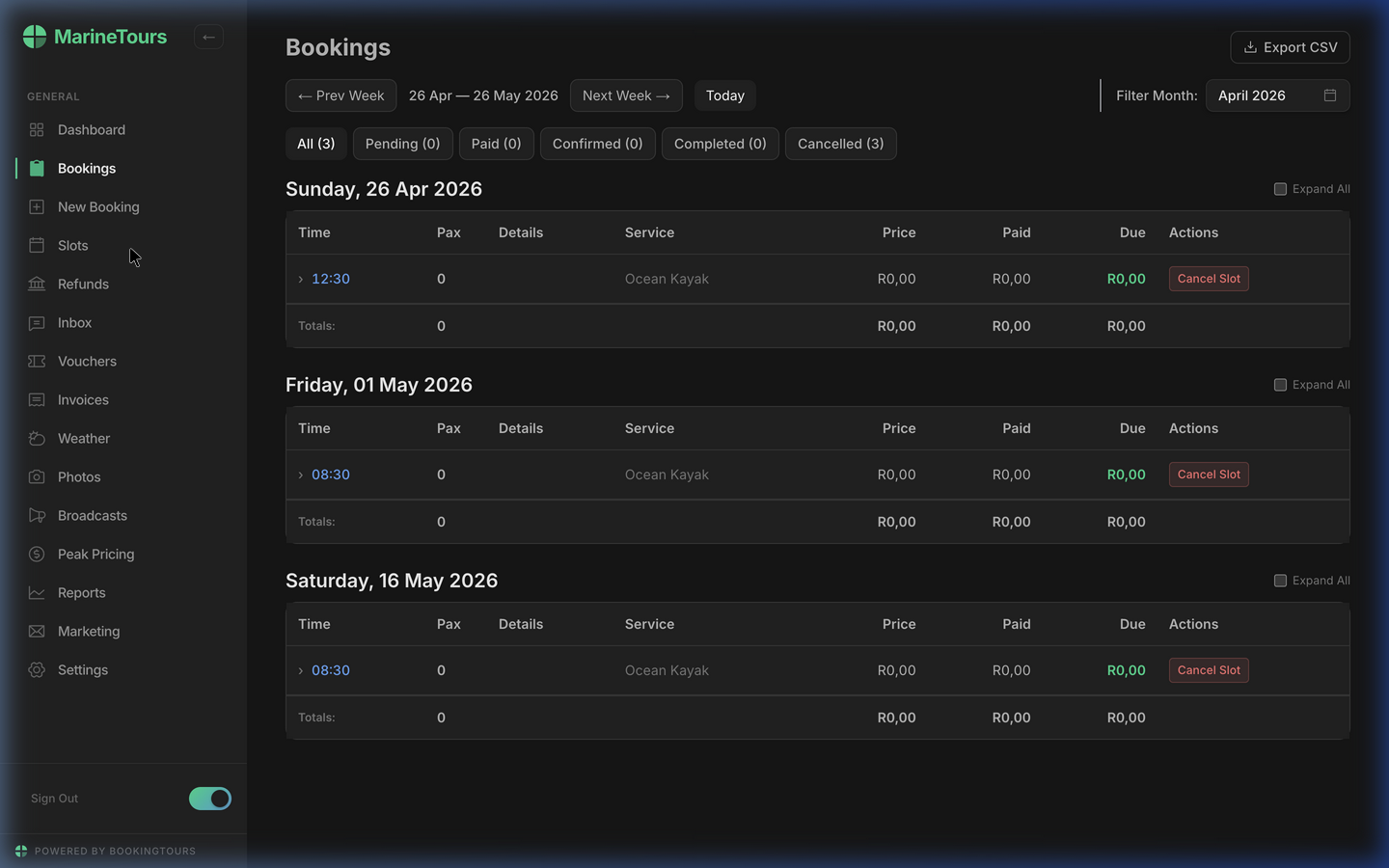
Task: Select the Confirmed (0) filter tab
Action: pos(597,144)
